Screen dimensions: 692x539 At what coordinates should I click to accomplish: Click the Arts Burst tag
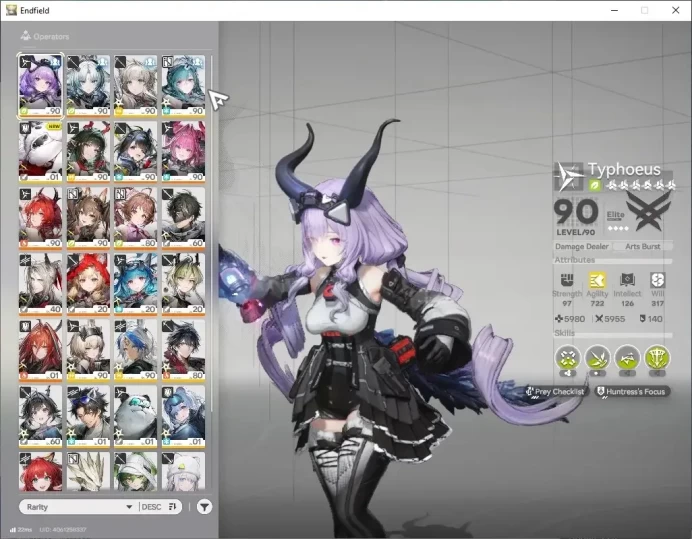643,246
